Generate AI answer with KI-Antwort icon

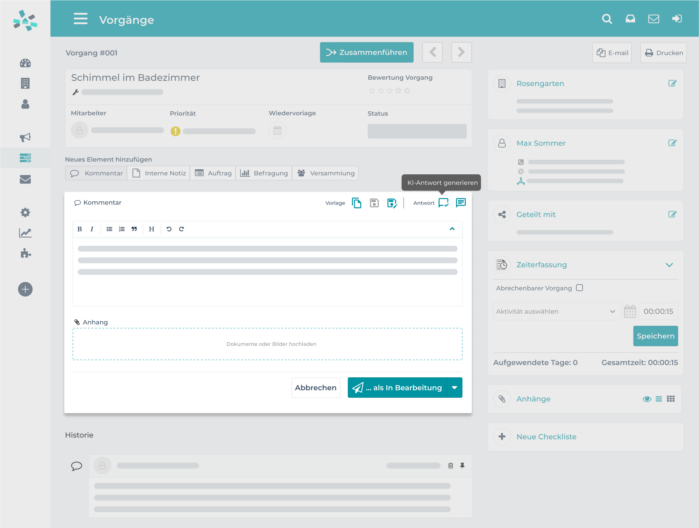click(x=443, y=203)
